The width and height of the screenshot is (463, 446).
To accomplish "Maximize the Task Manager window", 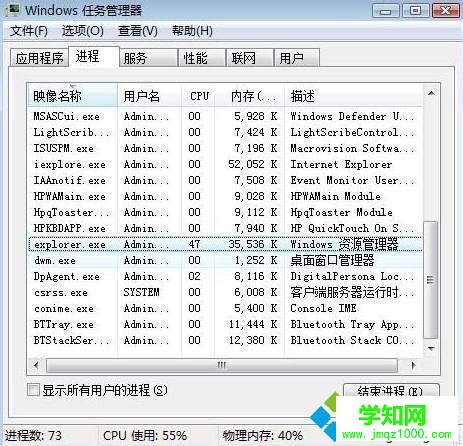I will coord(415,11).
